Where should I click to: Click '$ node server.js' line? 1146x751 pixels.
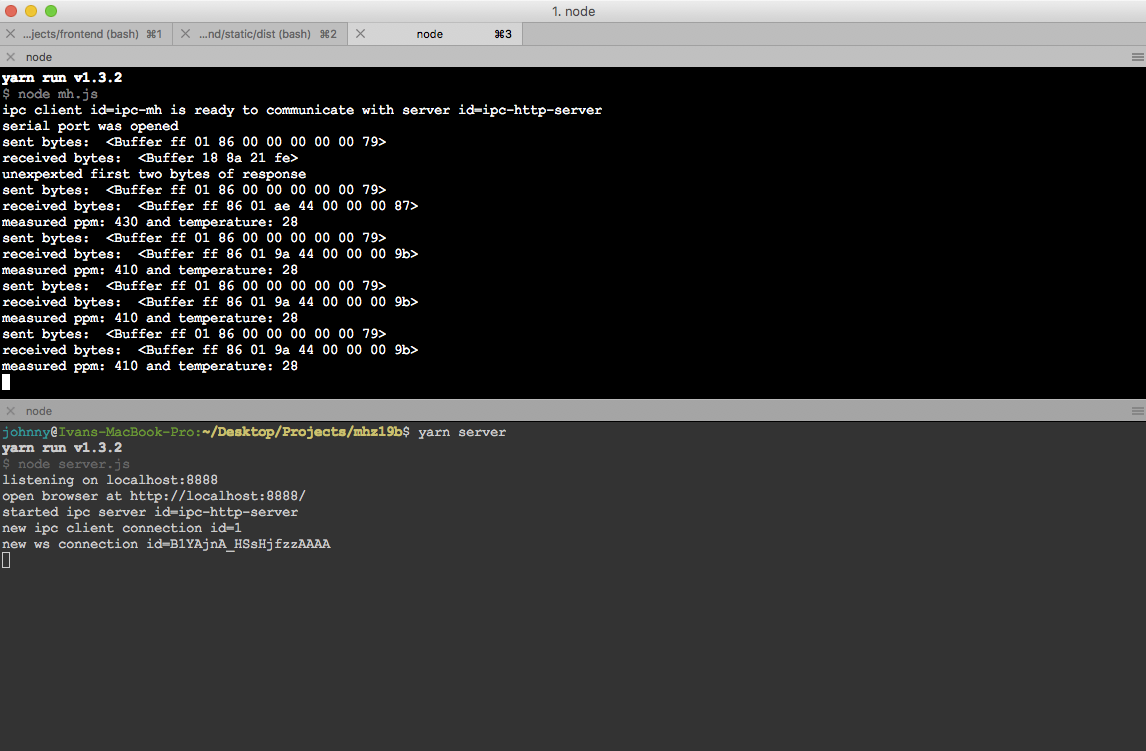pyautogui.click(x=66, y=464)
